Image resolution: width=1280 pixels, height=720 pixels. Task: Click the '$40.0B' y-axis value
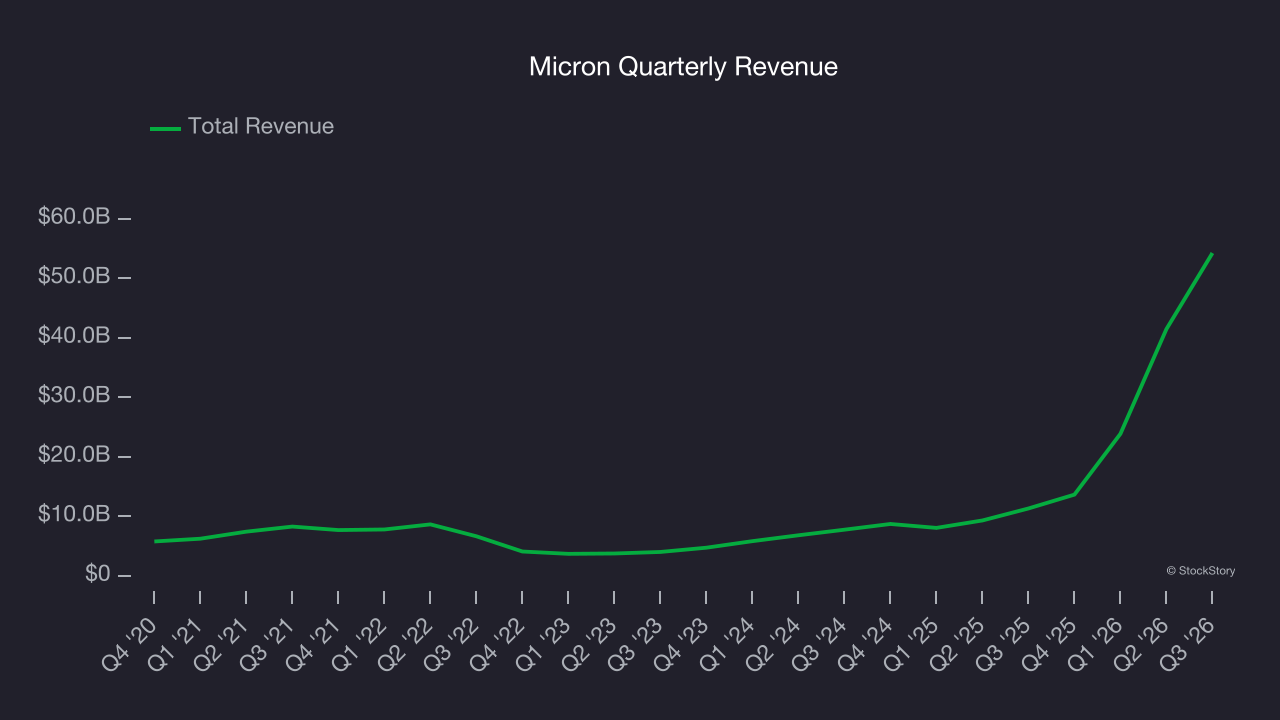click(x=74, y=336)
